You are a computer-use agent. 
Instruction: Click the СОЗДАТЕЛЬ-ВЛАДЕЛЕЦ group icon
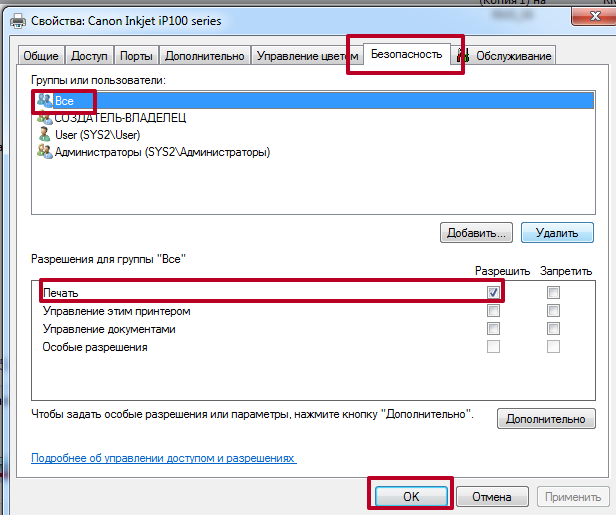[44, 118]
